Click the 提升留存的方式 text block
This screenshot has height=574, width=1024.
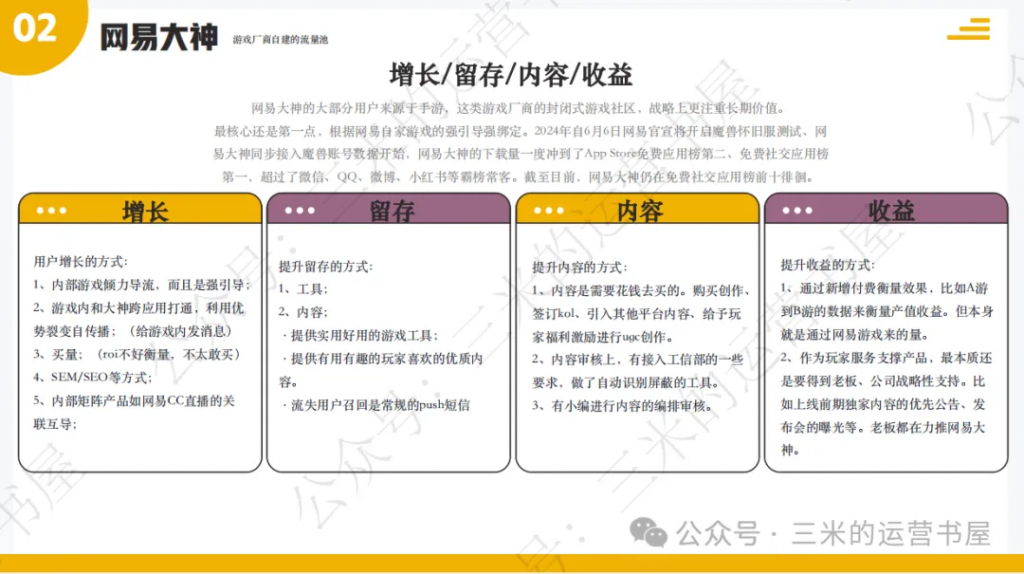coord(385,335)
